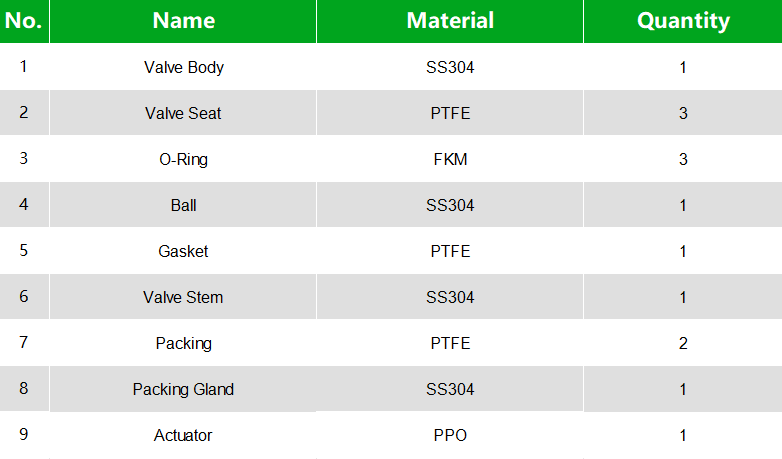Screen dimensions: 782x459
Task: Select the "Valve Seat" name cell
Action: [x=183, y=113]
